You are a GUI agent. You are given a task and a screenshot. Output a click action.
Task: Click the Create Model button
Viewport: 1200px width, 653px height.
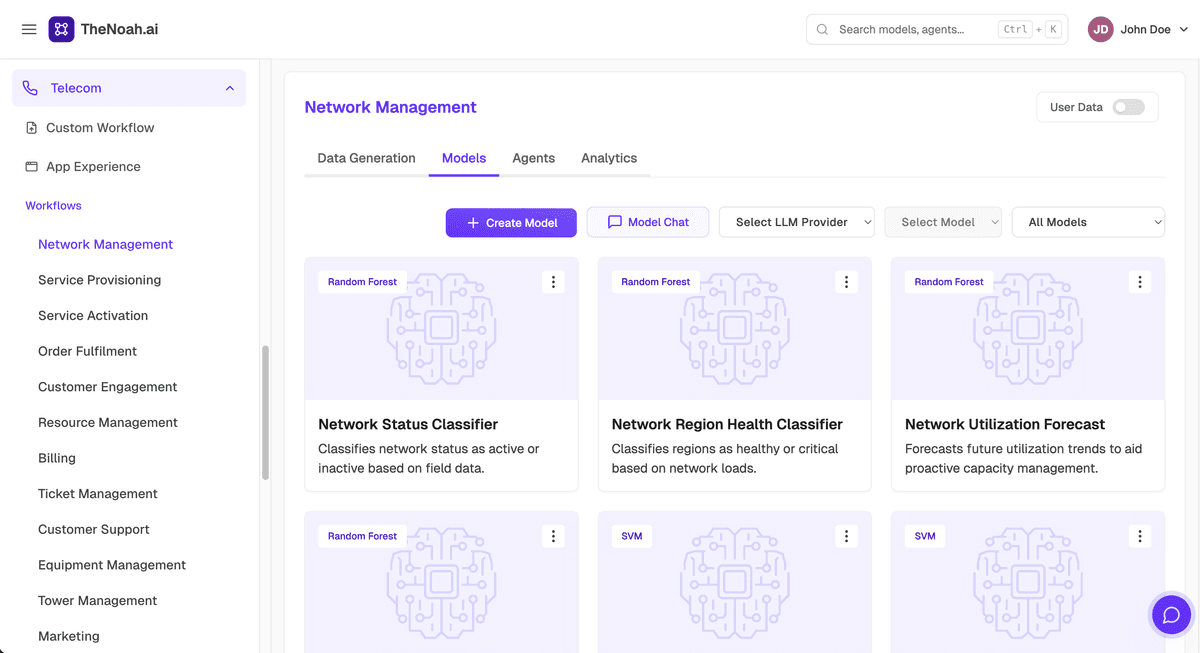tap(511, 222)
